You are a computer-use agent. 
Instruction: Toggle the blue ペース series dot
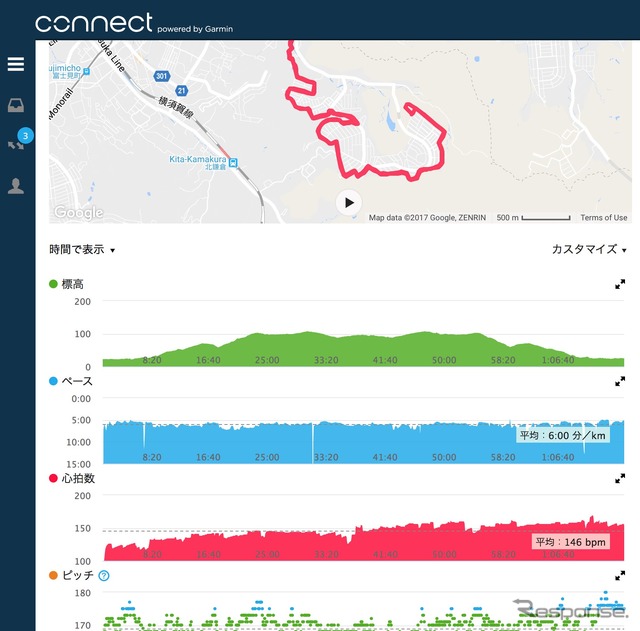tap(53, 381)
